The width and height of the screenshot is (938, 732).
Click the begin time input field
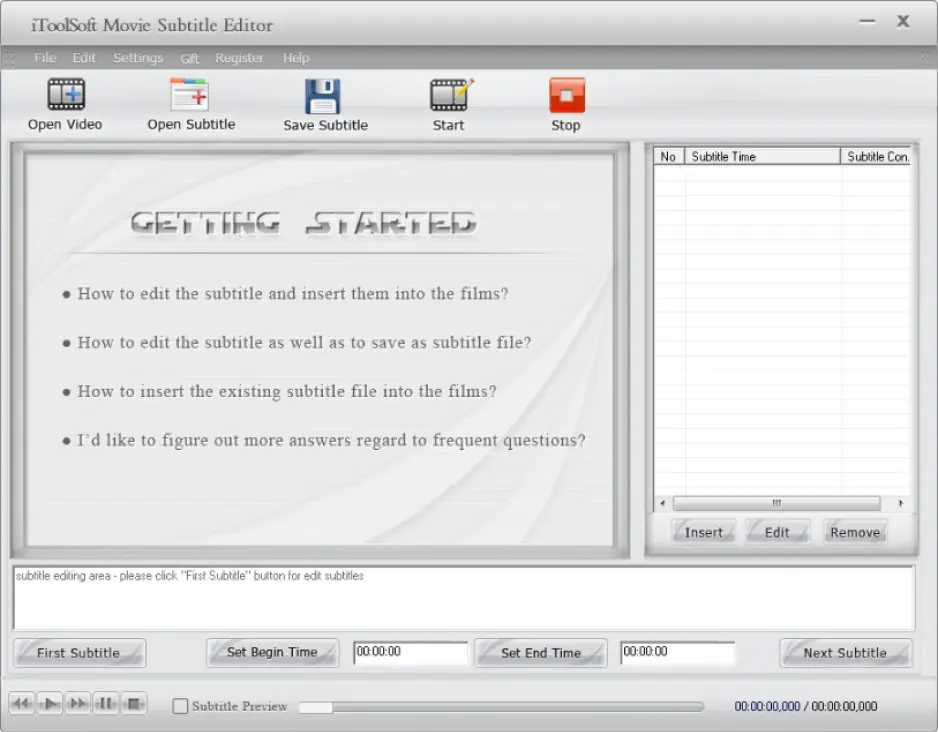click(410, 652)
